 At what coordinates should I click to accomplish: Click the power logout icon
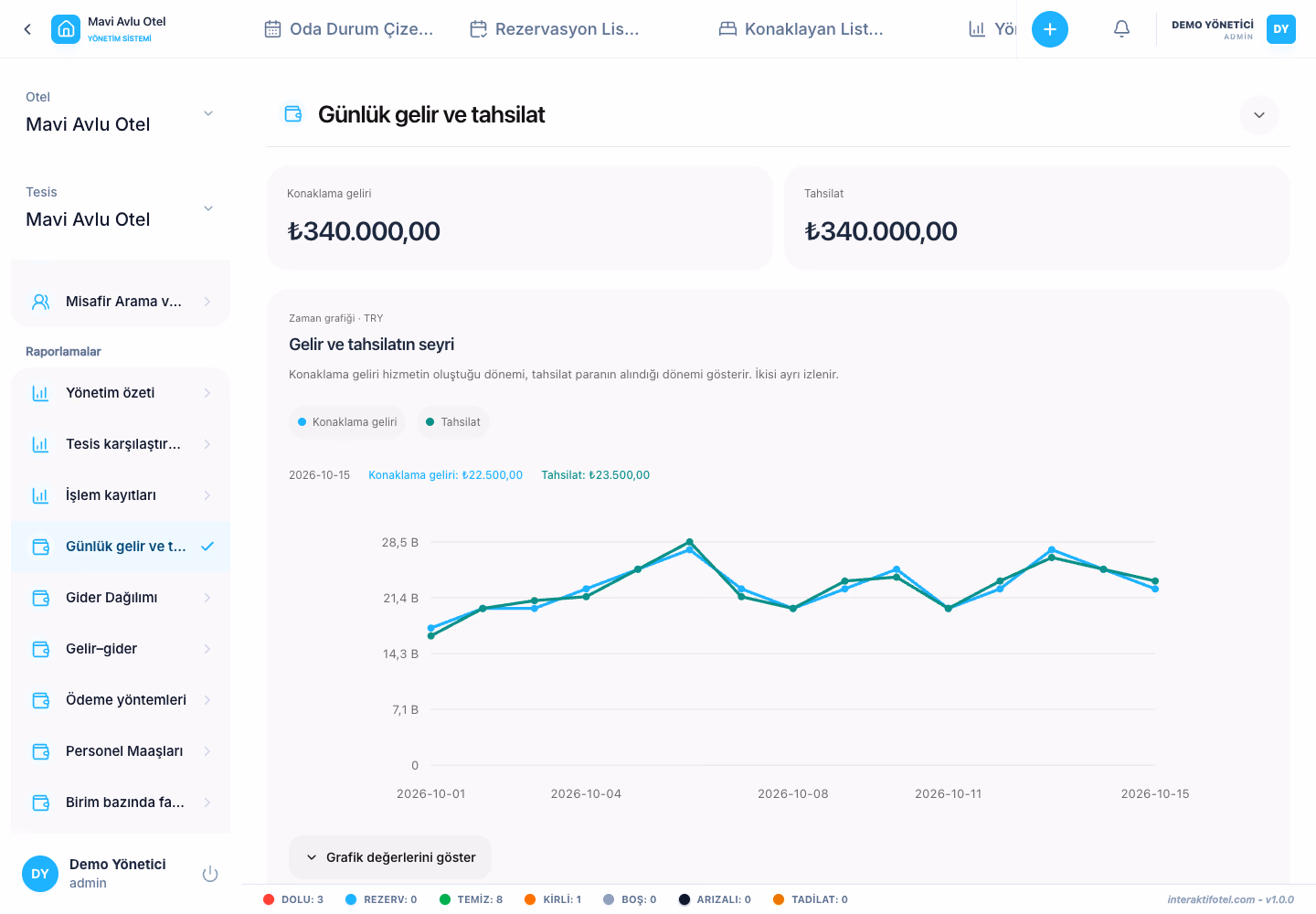click(x=210, y=874)
